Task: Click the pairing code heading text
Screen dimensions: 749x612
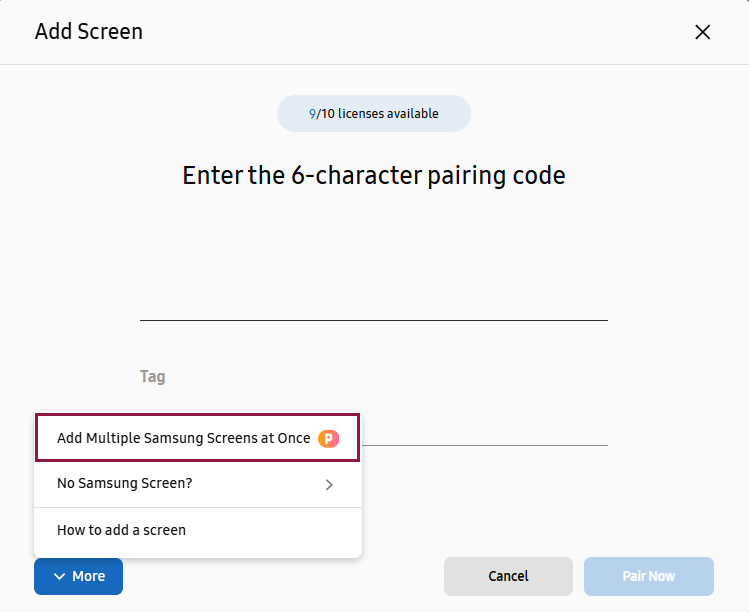Action: click(374, 175)
